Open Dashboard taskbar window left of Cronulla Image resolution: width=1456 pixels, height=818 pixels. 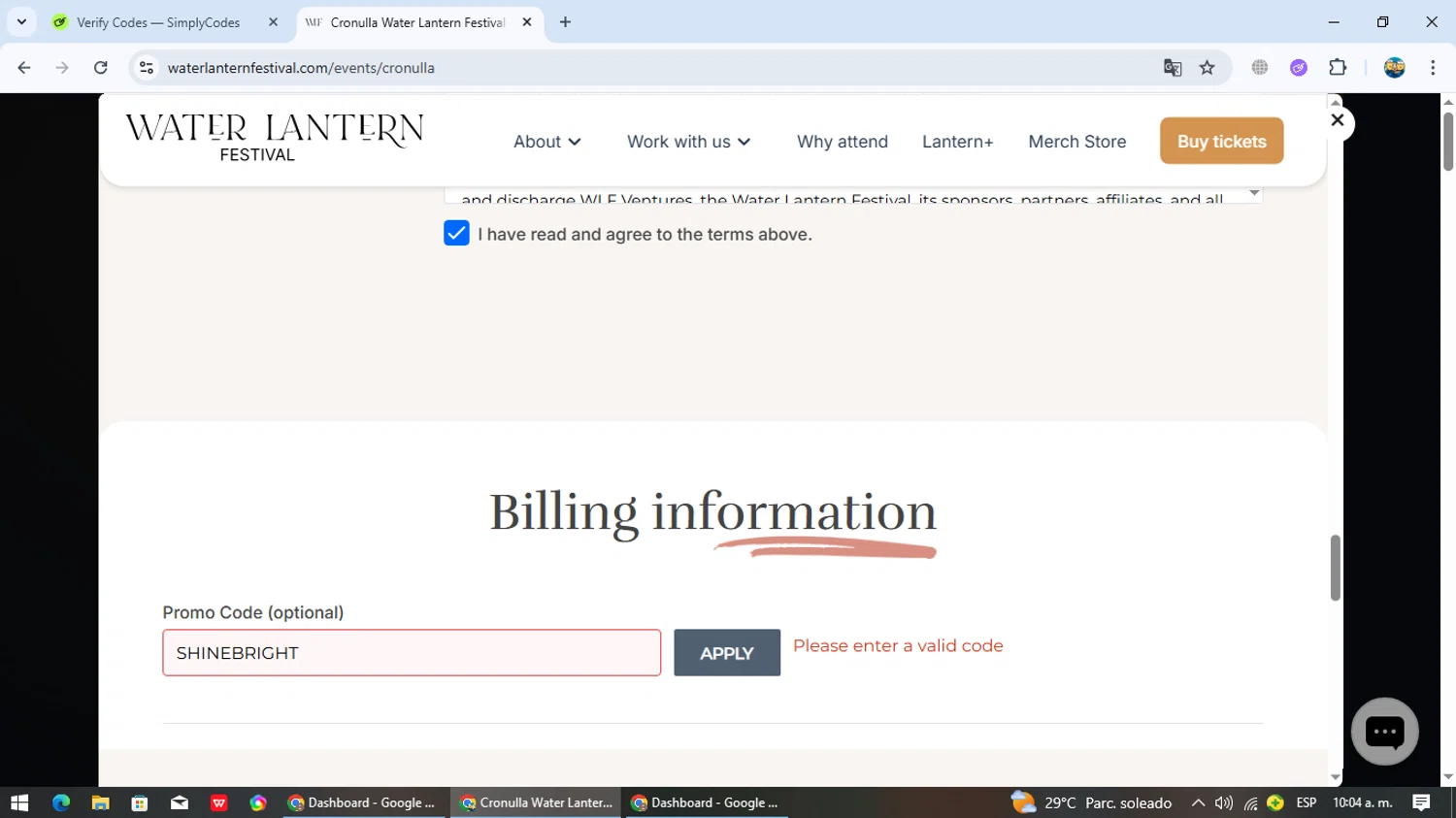click(364, 802)
